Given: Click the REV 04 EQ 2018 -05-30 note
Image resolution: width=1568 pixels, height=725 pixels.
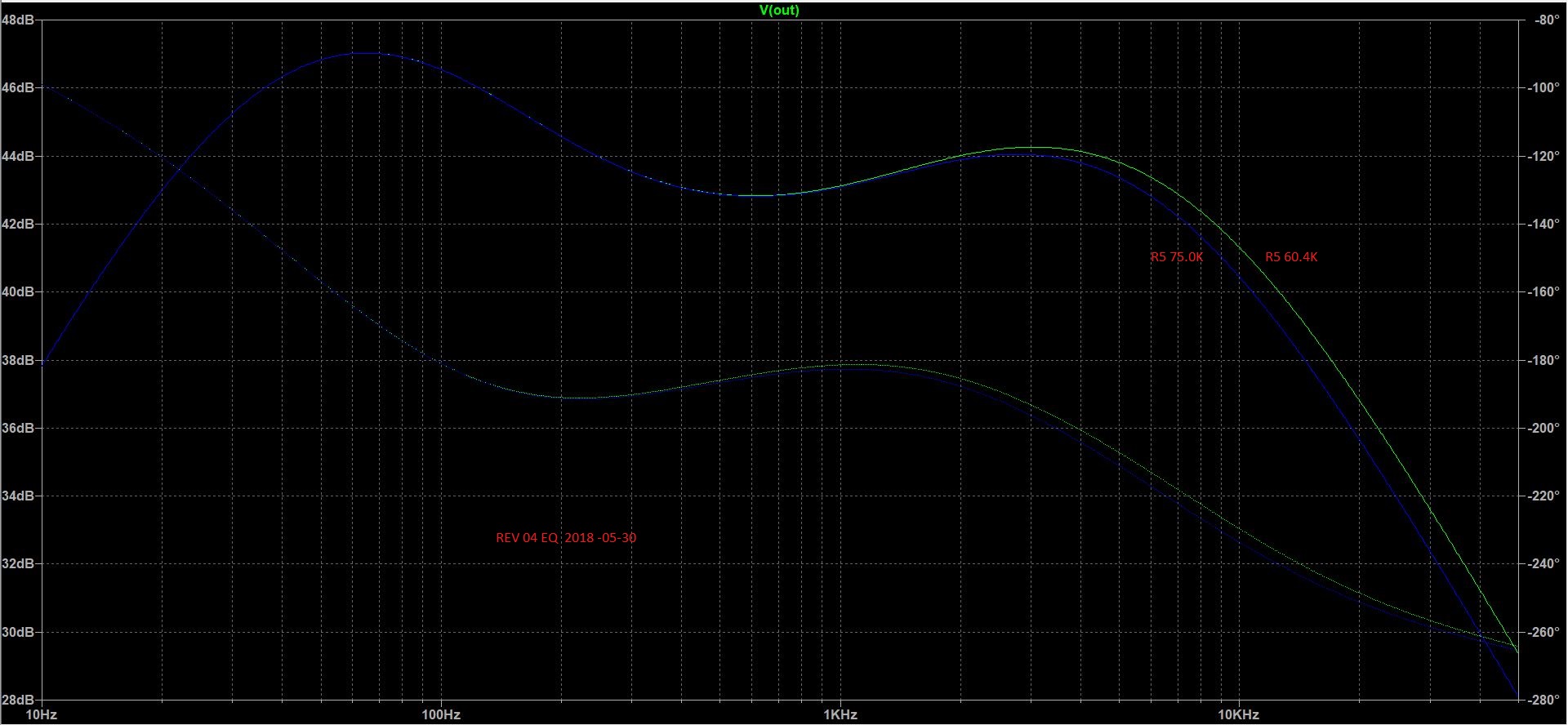Looking at the screenshot, I should pos(566,537).
